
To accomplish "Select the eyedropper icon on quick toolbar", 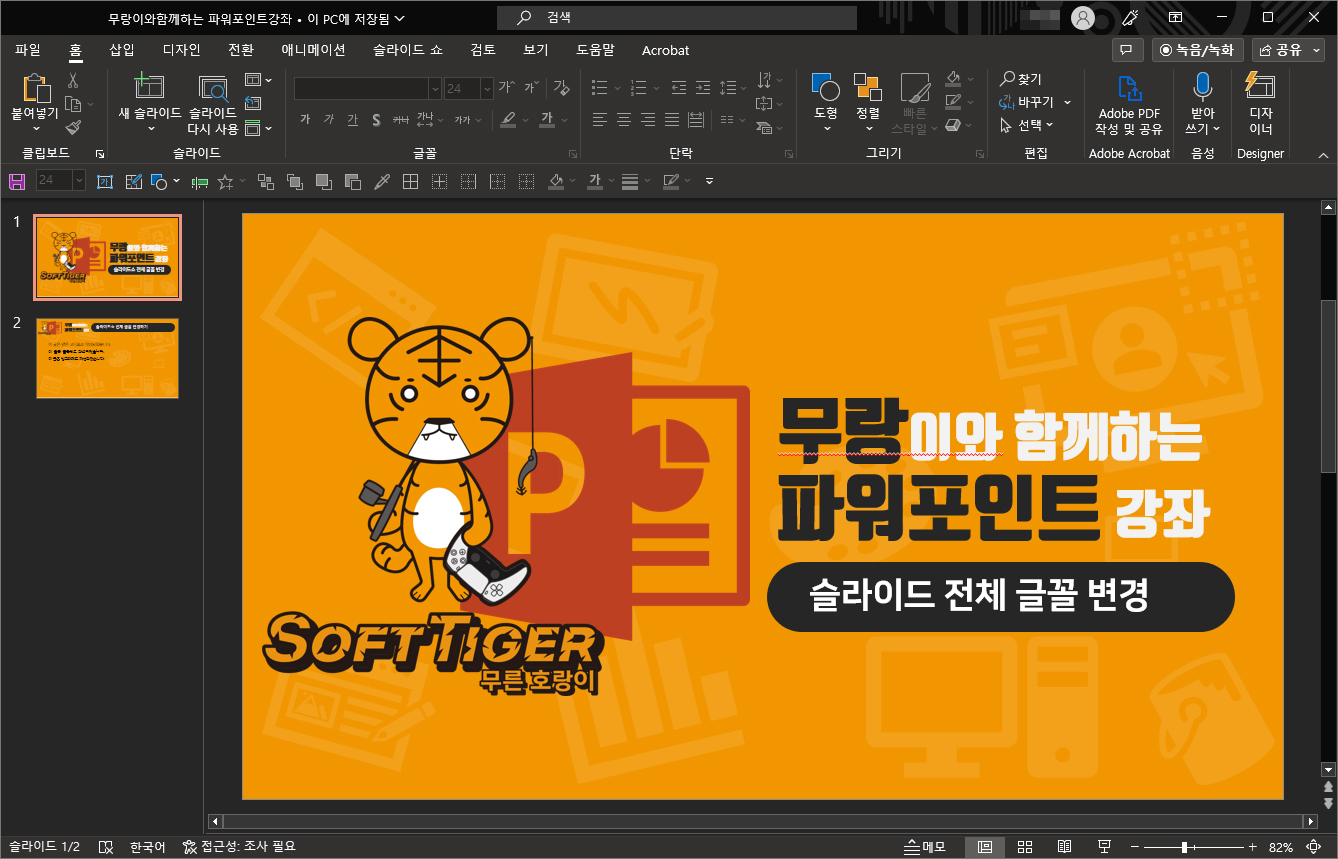I will 381,181.
